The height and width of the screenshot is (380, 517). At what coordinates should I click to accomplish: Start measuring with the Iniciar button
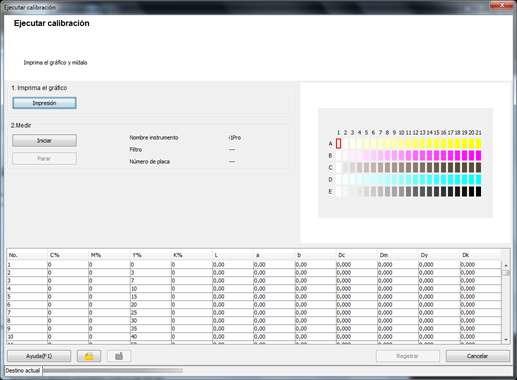point(44,140)
